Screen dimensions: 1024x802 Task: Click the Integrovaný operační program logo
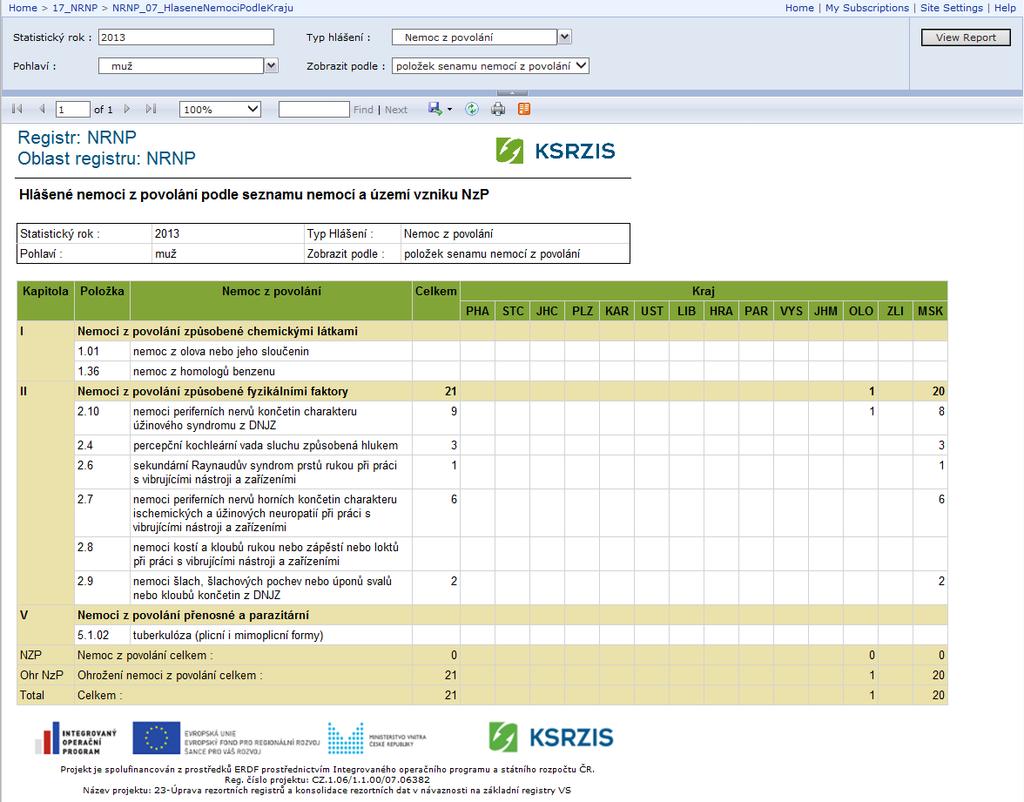point(76,738)
